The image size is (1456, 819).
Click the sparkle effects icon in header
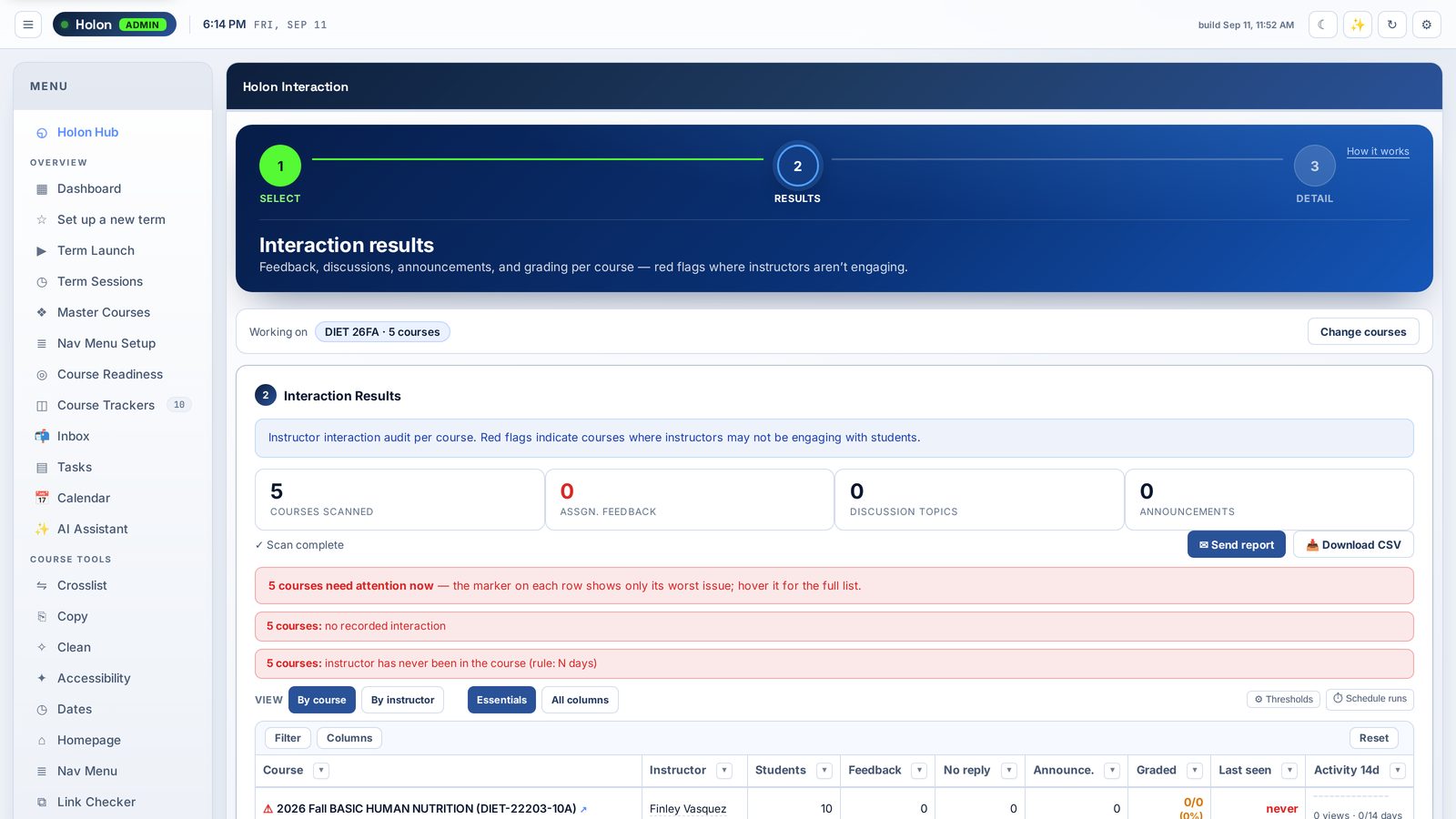(x=1357, y=25)
